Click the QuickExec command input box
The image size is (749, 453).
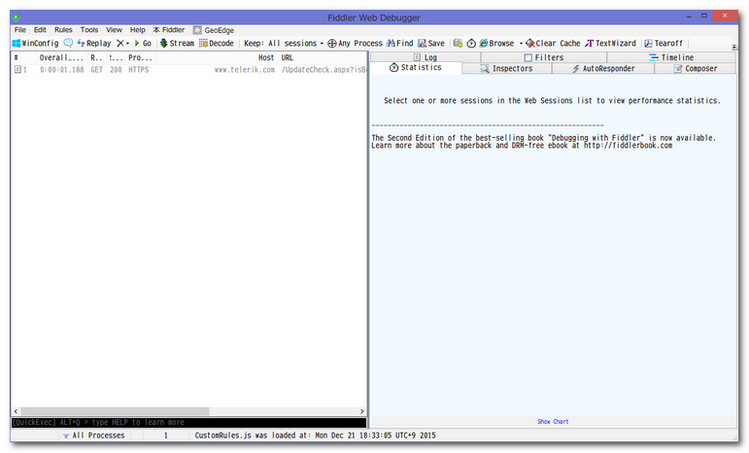click(189, 422)
